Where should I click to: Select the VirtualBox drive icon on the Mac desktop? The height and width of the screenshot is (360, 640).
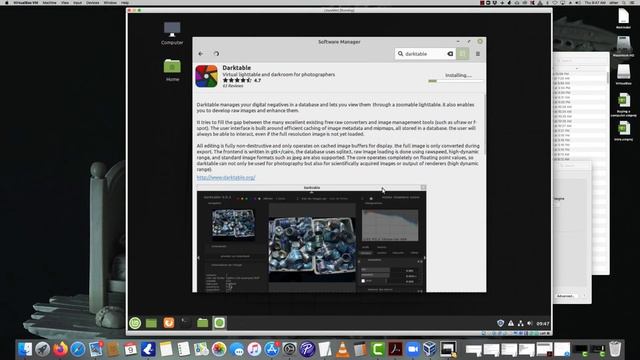point(623,74)
